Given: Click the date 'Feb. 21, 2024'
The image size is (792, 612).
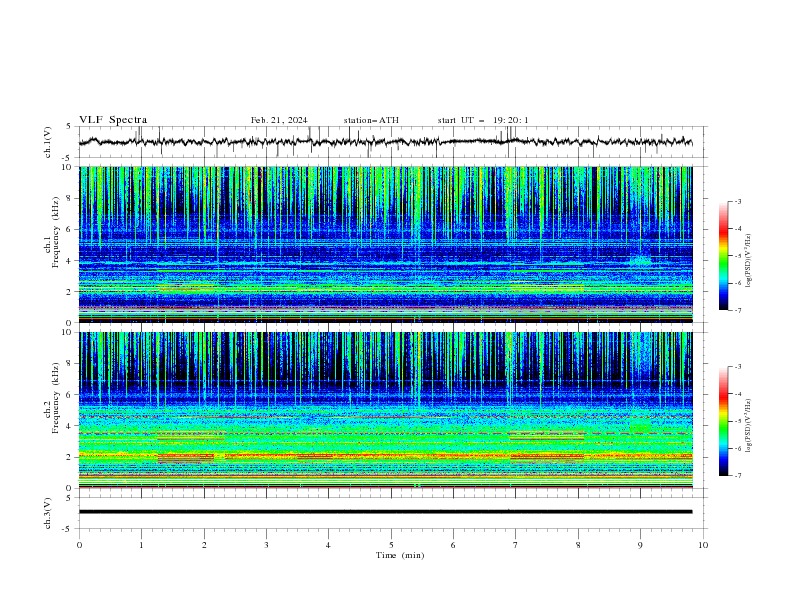Looking at the screenshot, I should pyautogui.click(x=279, y=120).
